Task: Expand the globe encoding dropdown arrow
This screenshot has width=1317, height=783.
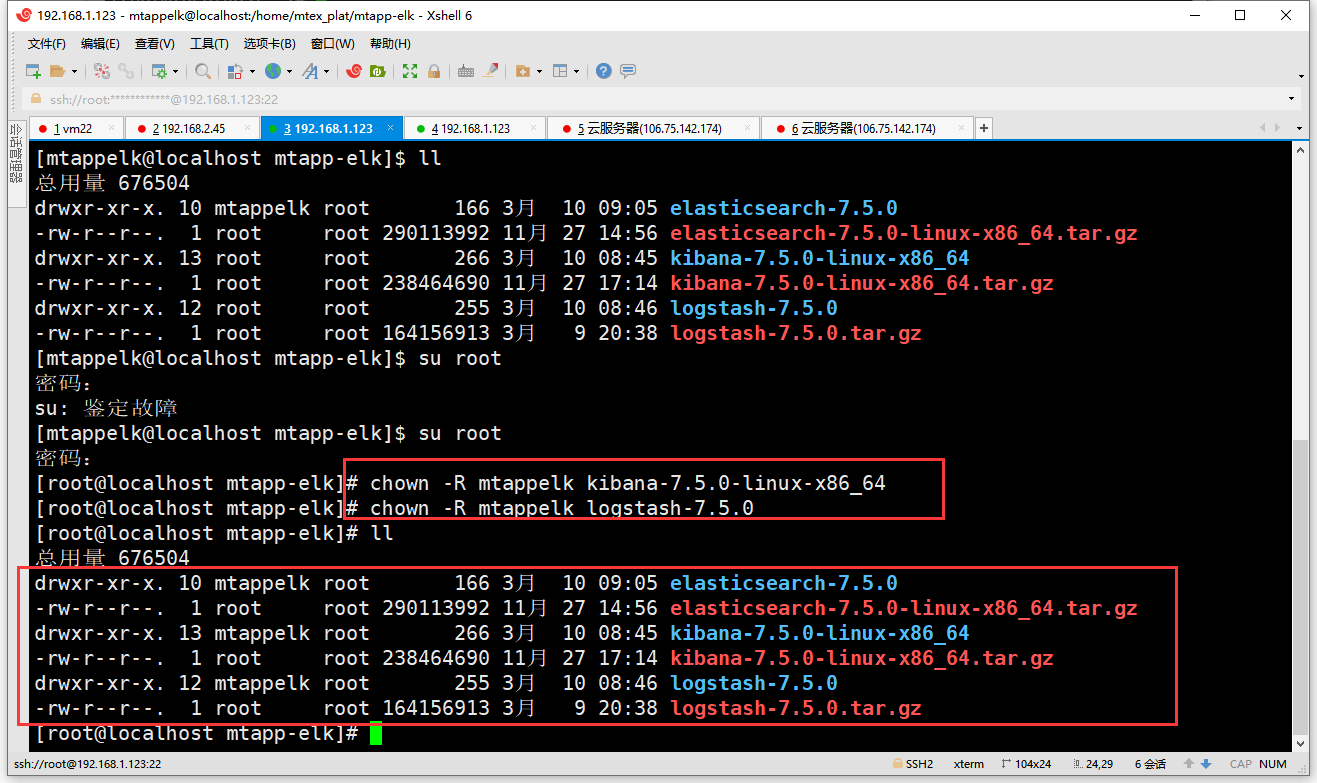Action: point(289,71)
